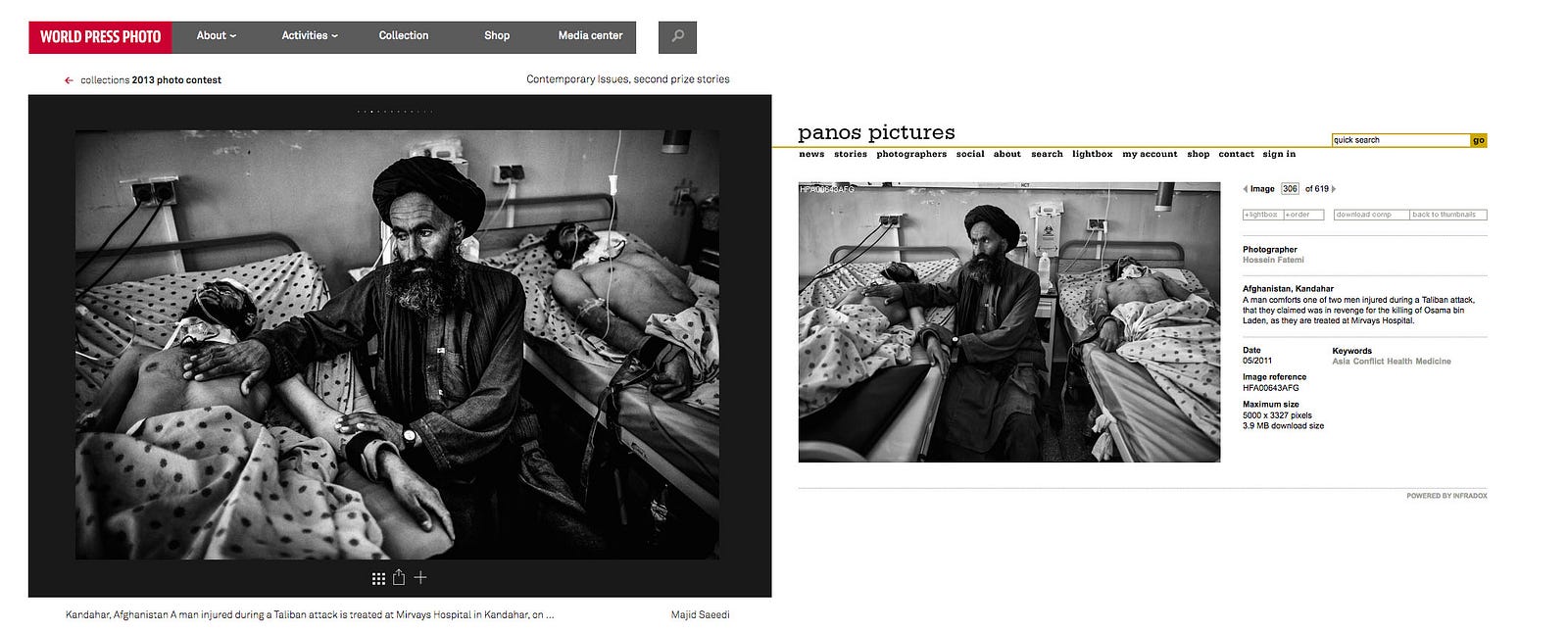Open the Collection menu item

coord(404,36)
